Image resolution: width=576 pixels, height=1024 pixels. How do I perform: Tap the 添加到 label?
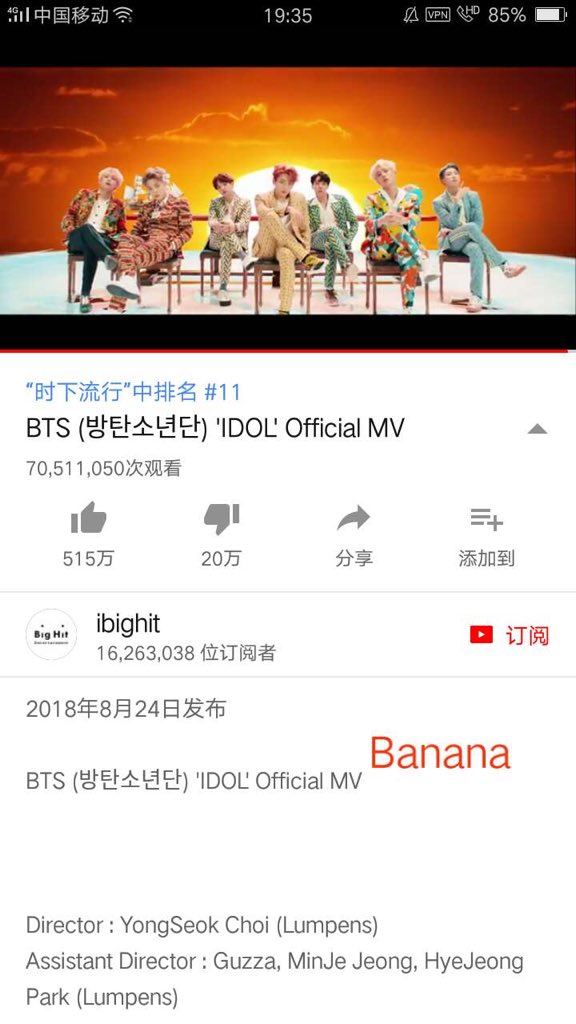(487, 558)
